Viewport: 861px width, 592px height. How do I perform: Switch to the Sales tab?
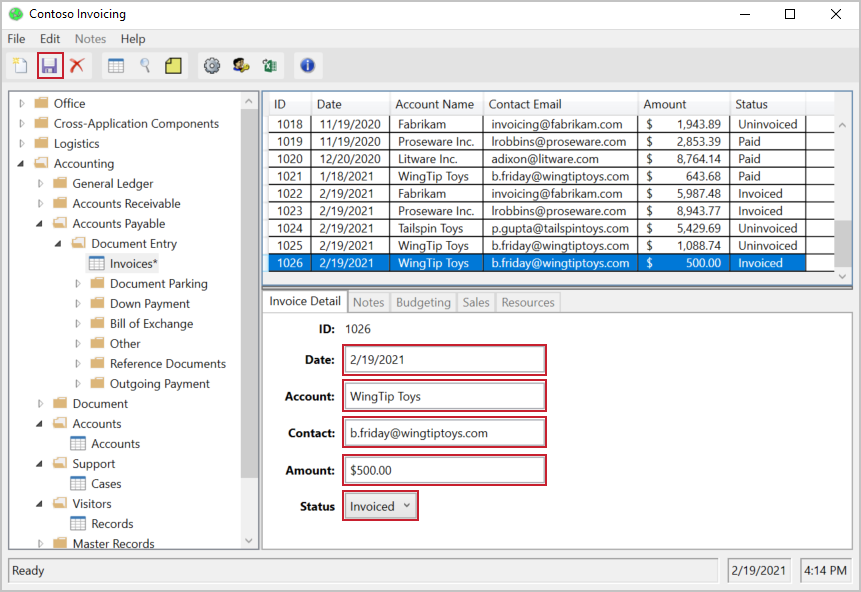coord(476,303)
